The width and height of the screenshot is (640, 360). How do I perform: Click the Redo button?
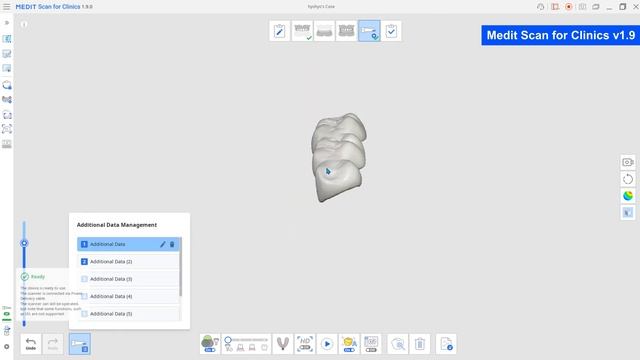tap(53, 344)
